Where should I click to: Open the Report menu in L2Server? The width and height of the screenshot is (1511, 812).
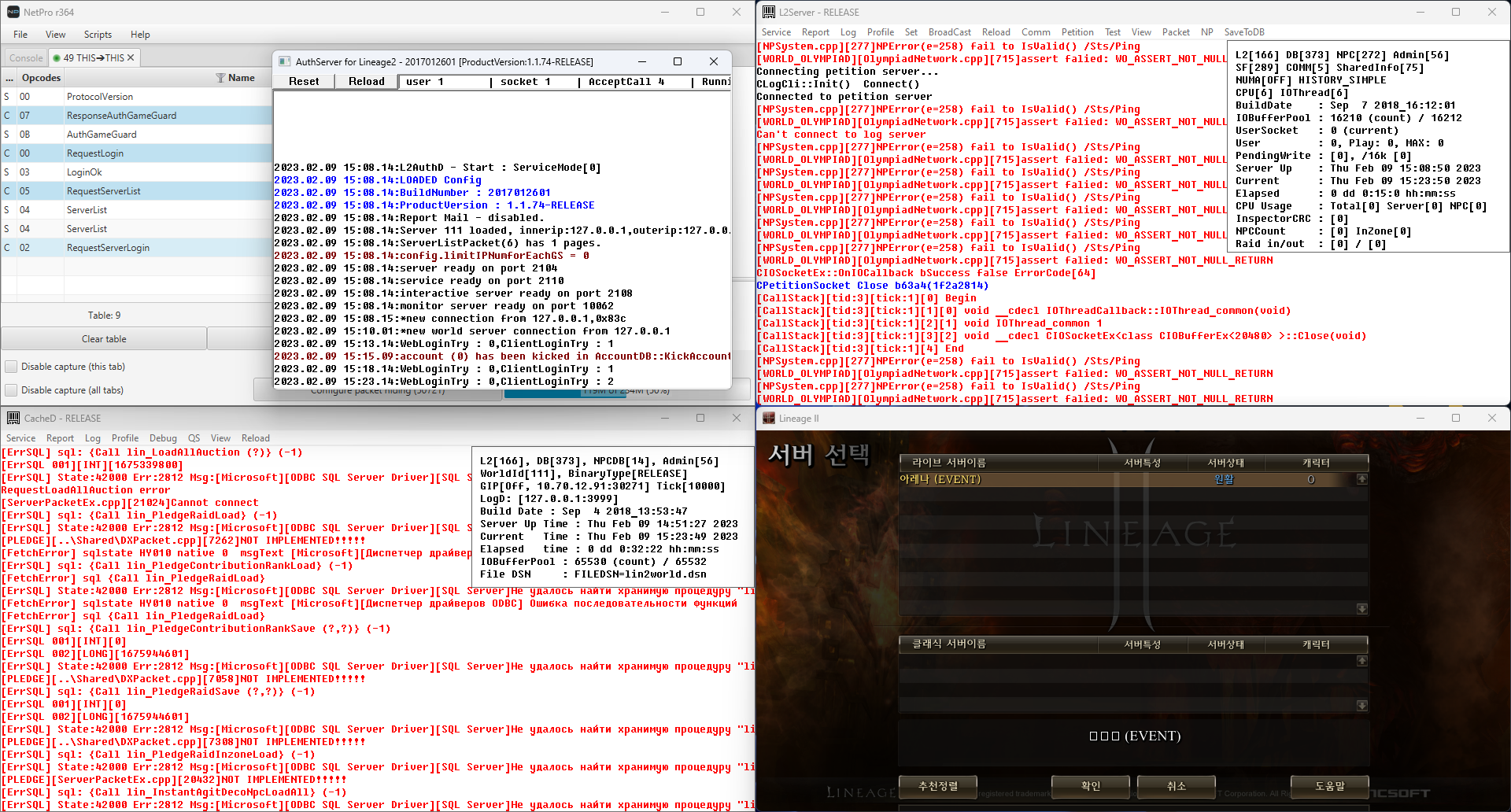tap(815, 32)
